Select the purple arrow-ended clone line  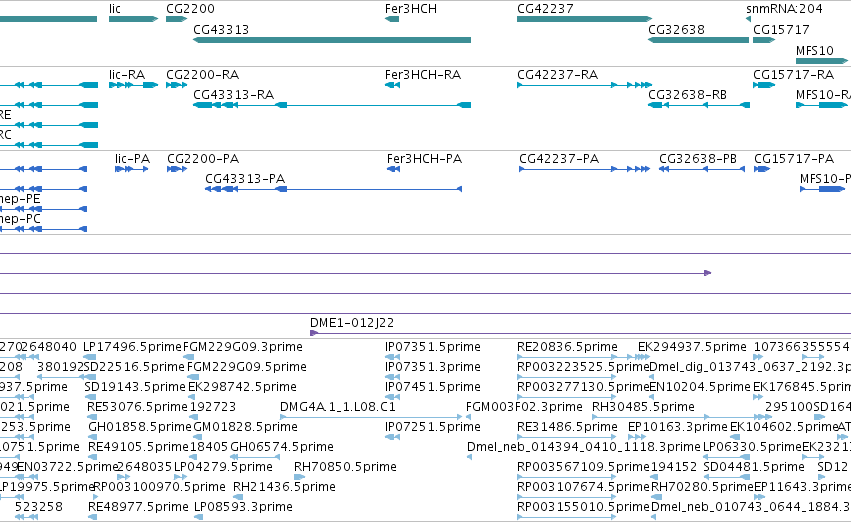355,273
